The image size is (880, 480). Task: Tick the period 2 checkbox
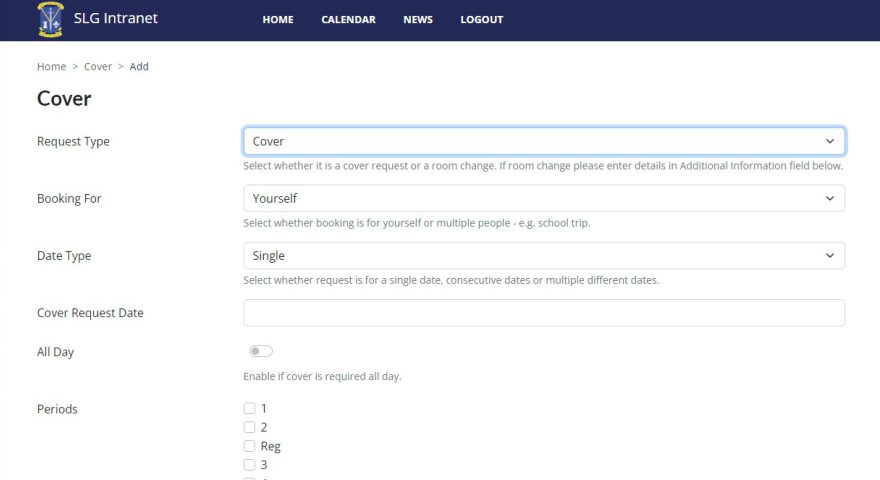click(x=250, y=427)
